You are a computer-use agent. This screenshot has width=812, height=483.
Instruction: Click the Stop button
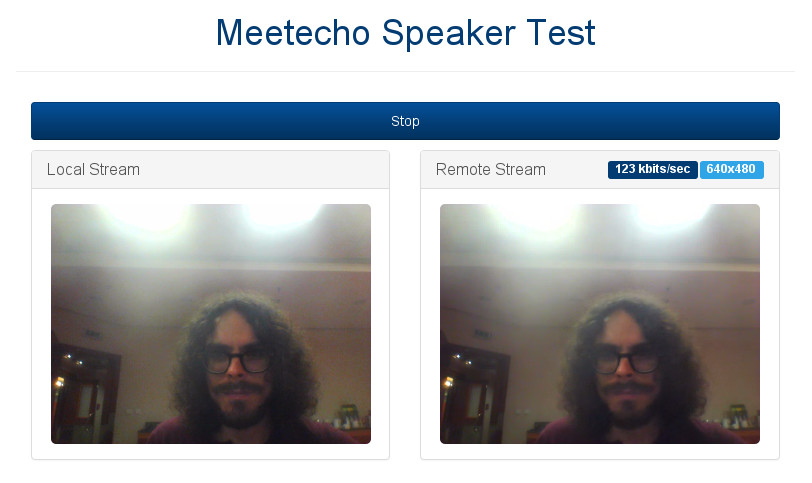pos(405,121)
